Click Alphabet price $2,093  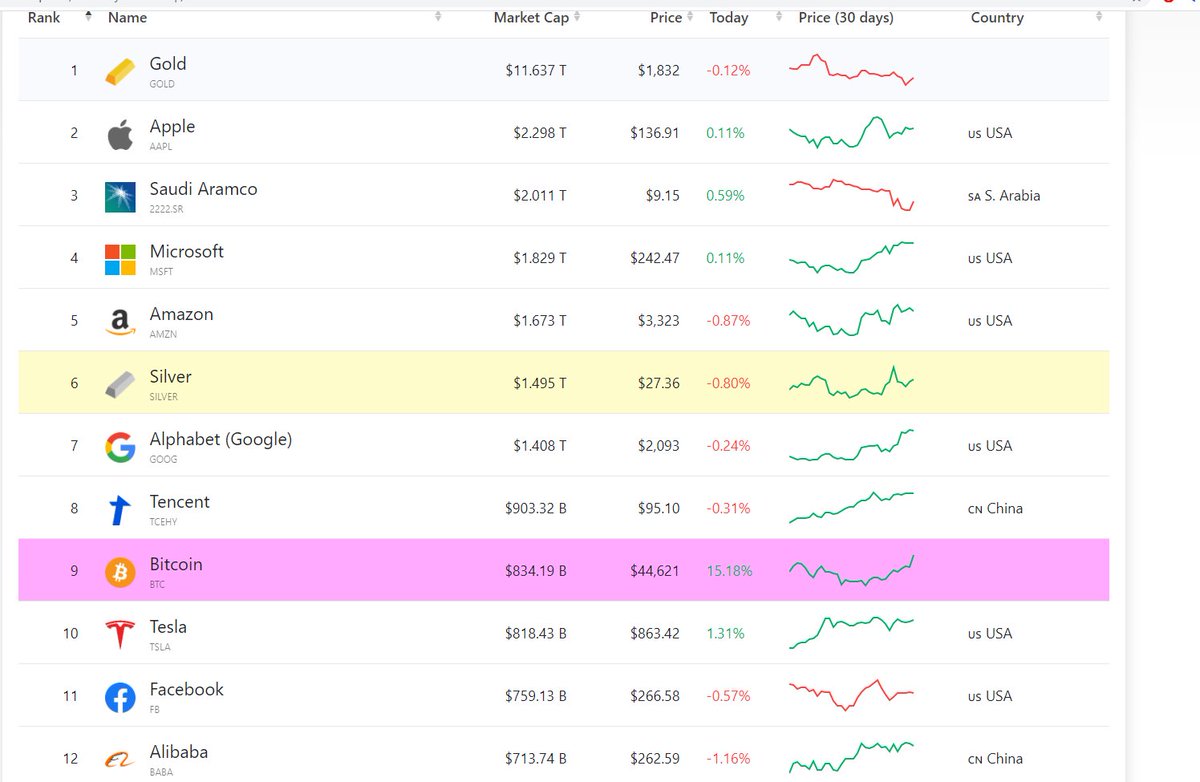(x=659, y=446)
